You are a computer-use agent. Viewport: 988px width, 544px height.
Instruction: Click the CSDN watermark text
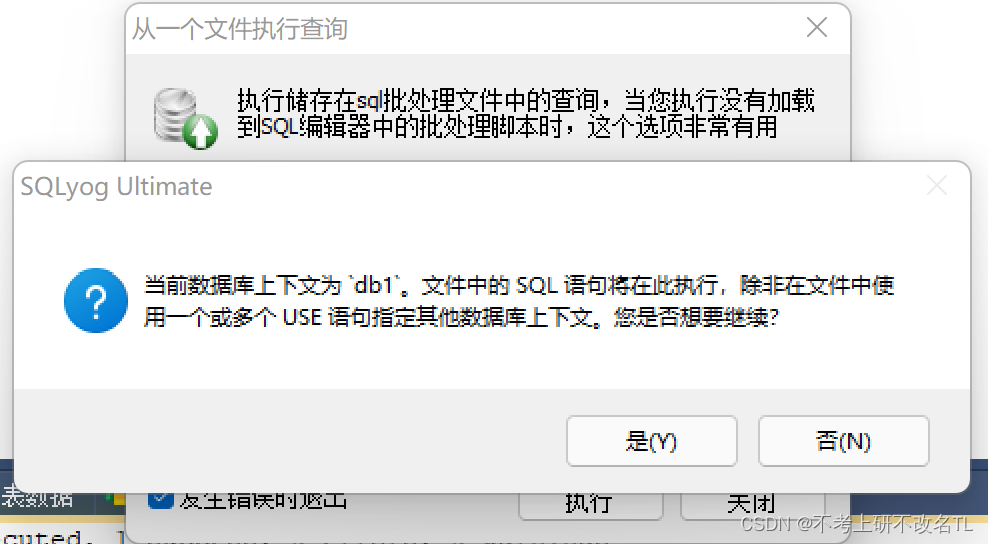tap(857, 524)
